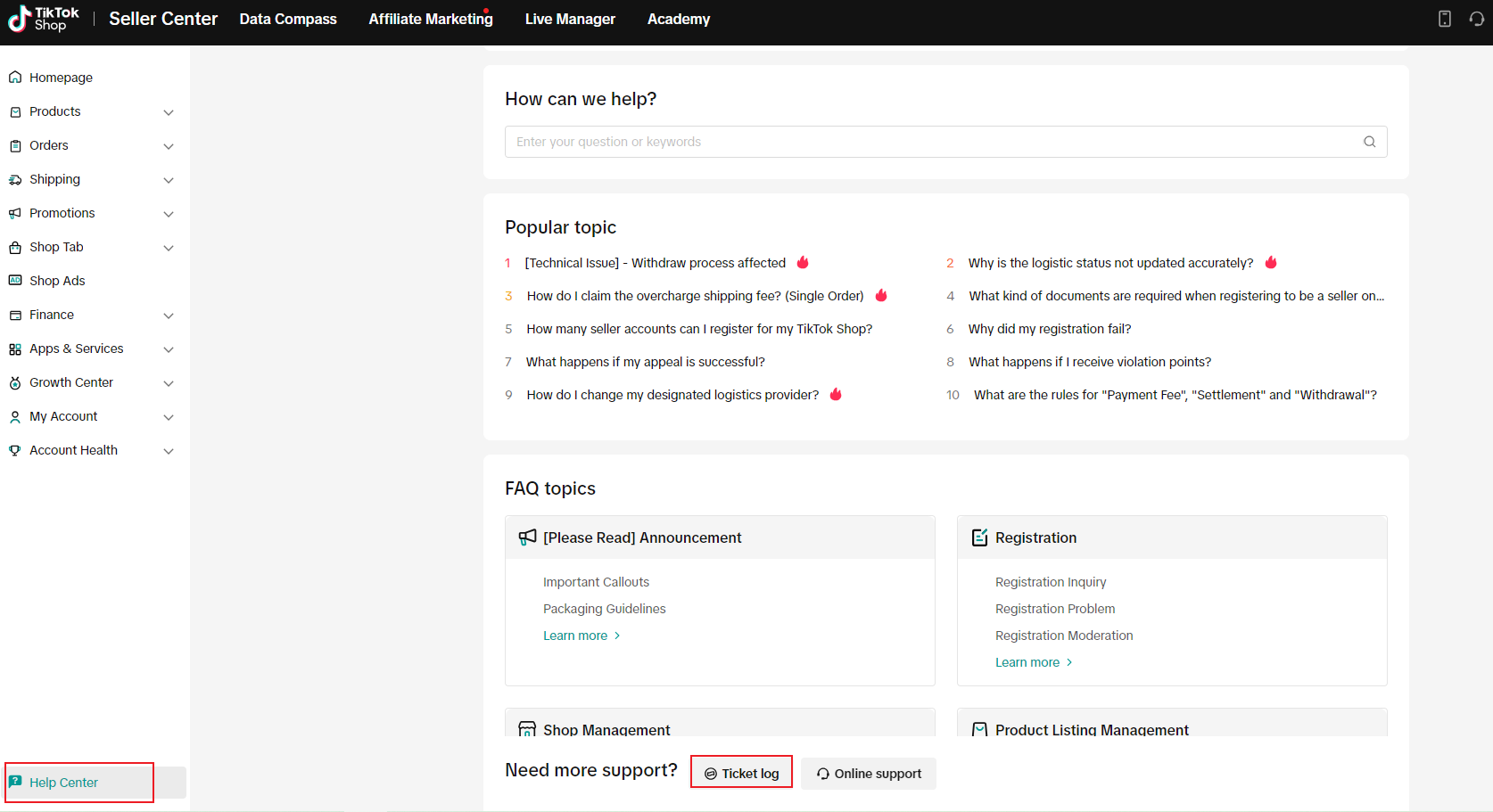Open the Online support option
1493x812 pixels.
[868, 773]
